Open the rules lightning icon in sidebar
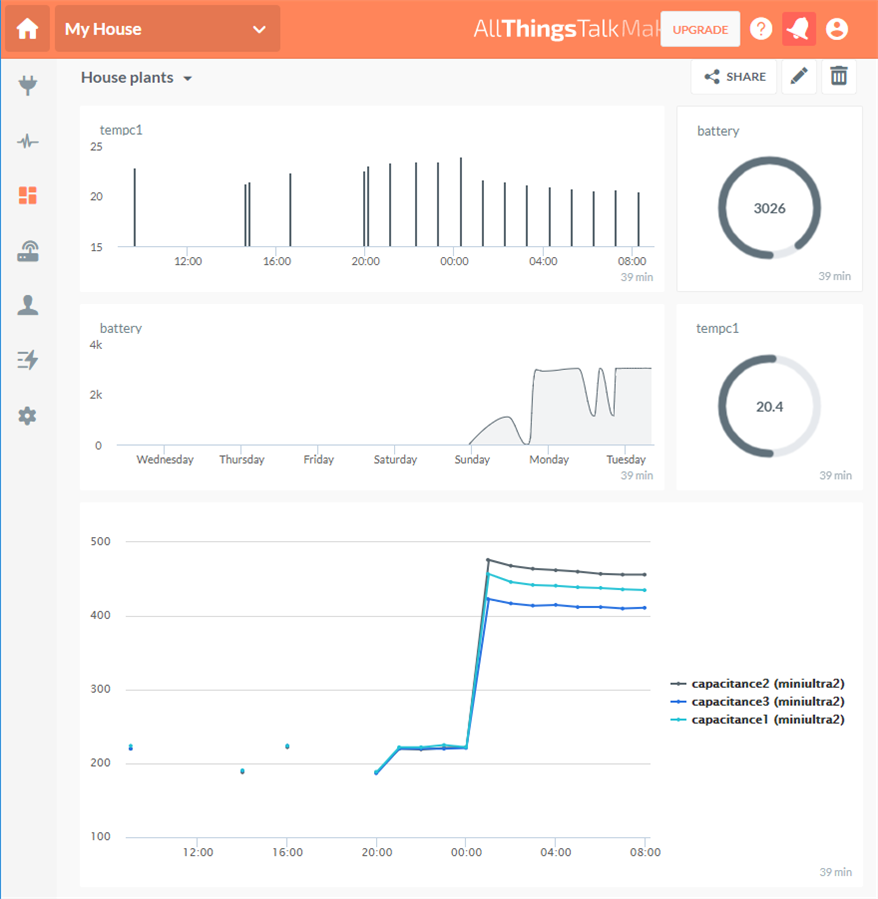The image size is (878, 899). 28,360
